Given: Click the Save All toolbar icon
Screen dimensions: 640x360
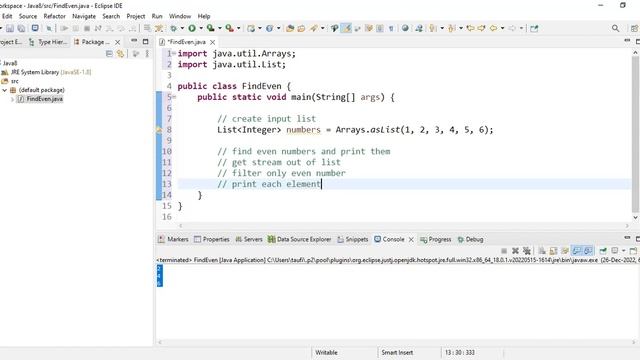Looking at the screenshot, I should click(x=21, y=29).
